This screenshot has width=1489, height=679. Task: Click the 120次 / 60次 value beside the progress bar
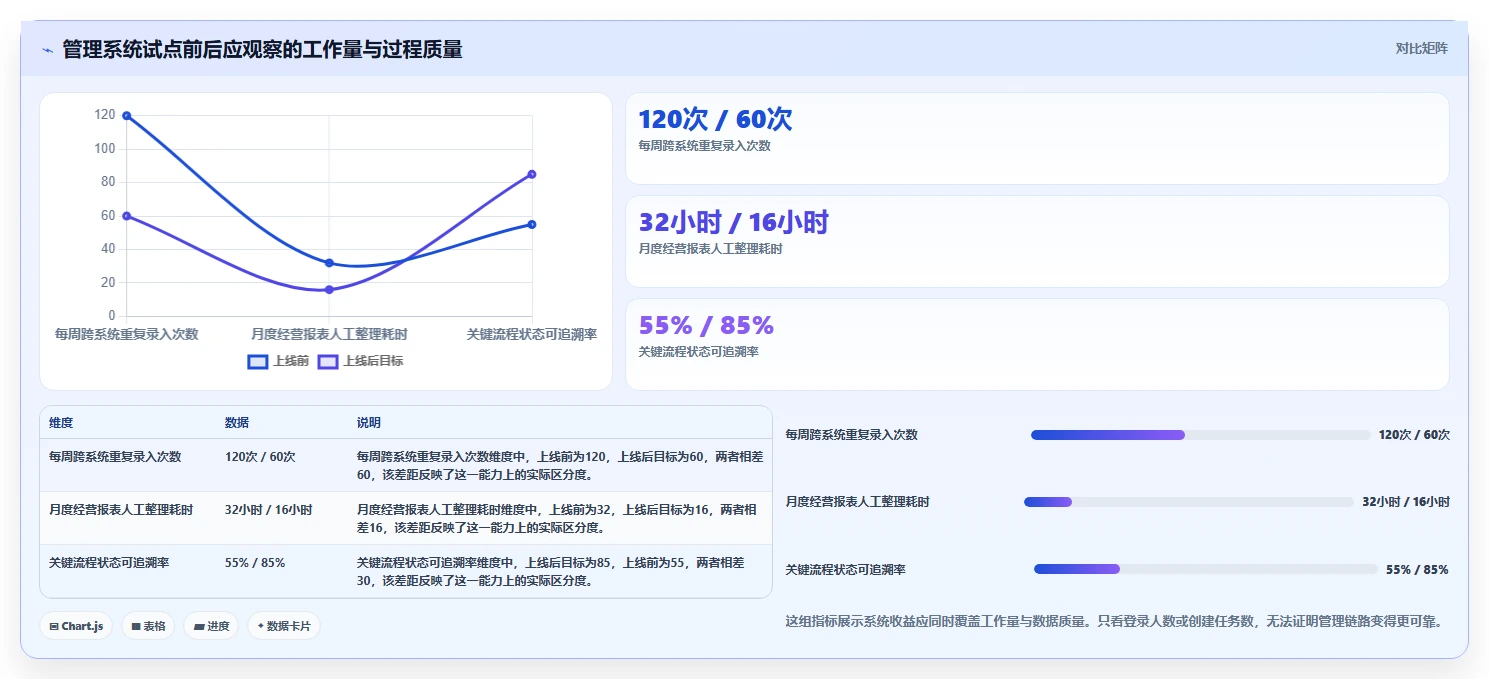pyautogui.click(x=1414, y=435)
